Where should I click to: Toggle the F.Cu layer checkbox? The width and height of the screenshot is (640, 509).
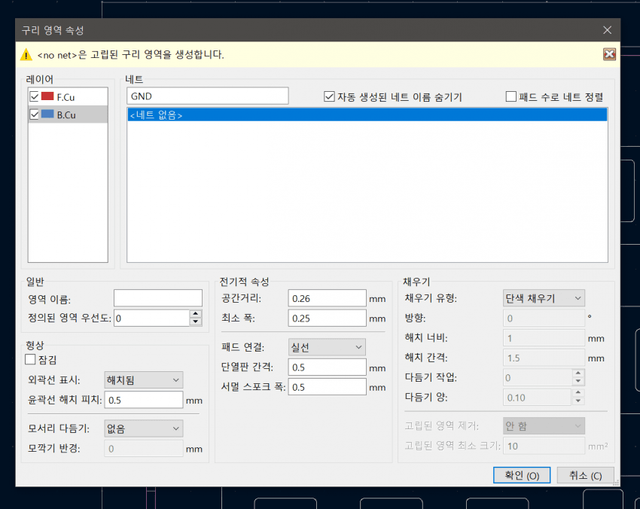(x=35, y=97)
